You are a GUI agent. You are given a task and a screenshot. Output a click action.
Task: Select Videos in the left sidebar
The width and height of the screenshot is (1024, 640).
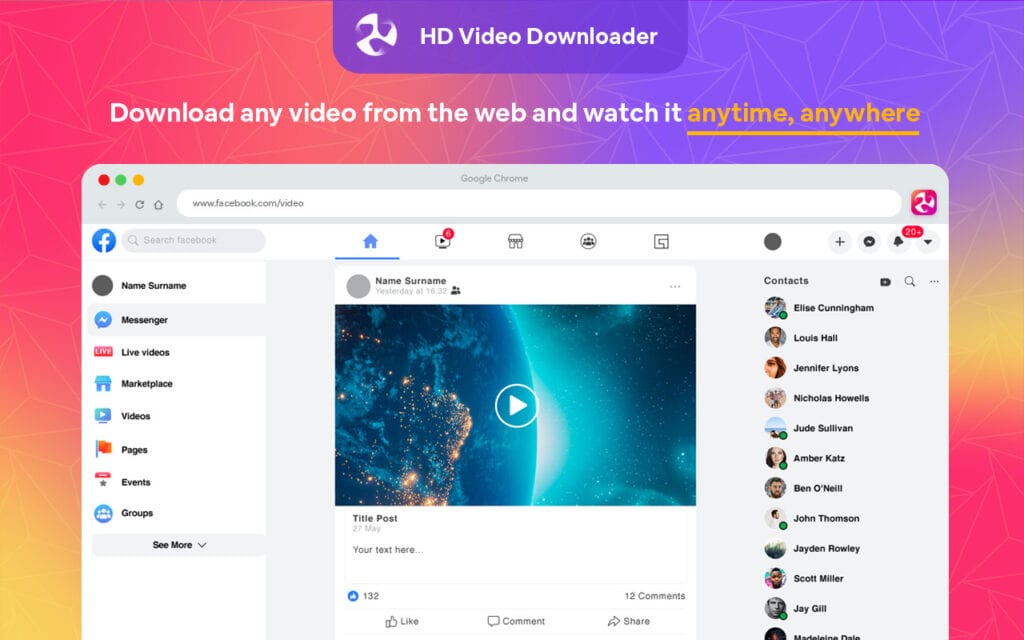[x=139, y=416]
